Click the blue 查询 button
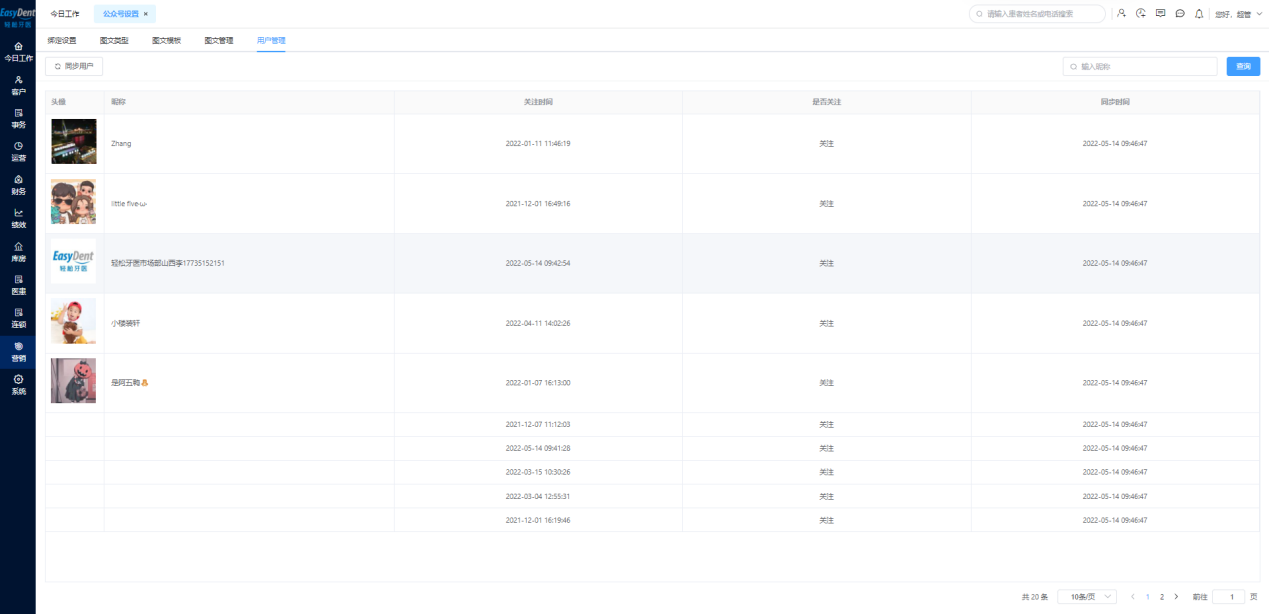The width and height of the screenshot is (1269, 614). 1243,66
